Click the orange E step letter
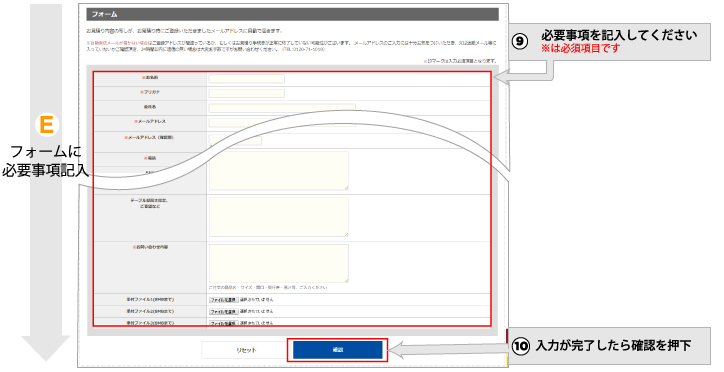724x372 pixels. 46,125
